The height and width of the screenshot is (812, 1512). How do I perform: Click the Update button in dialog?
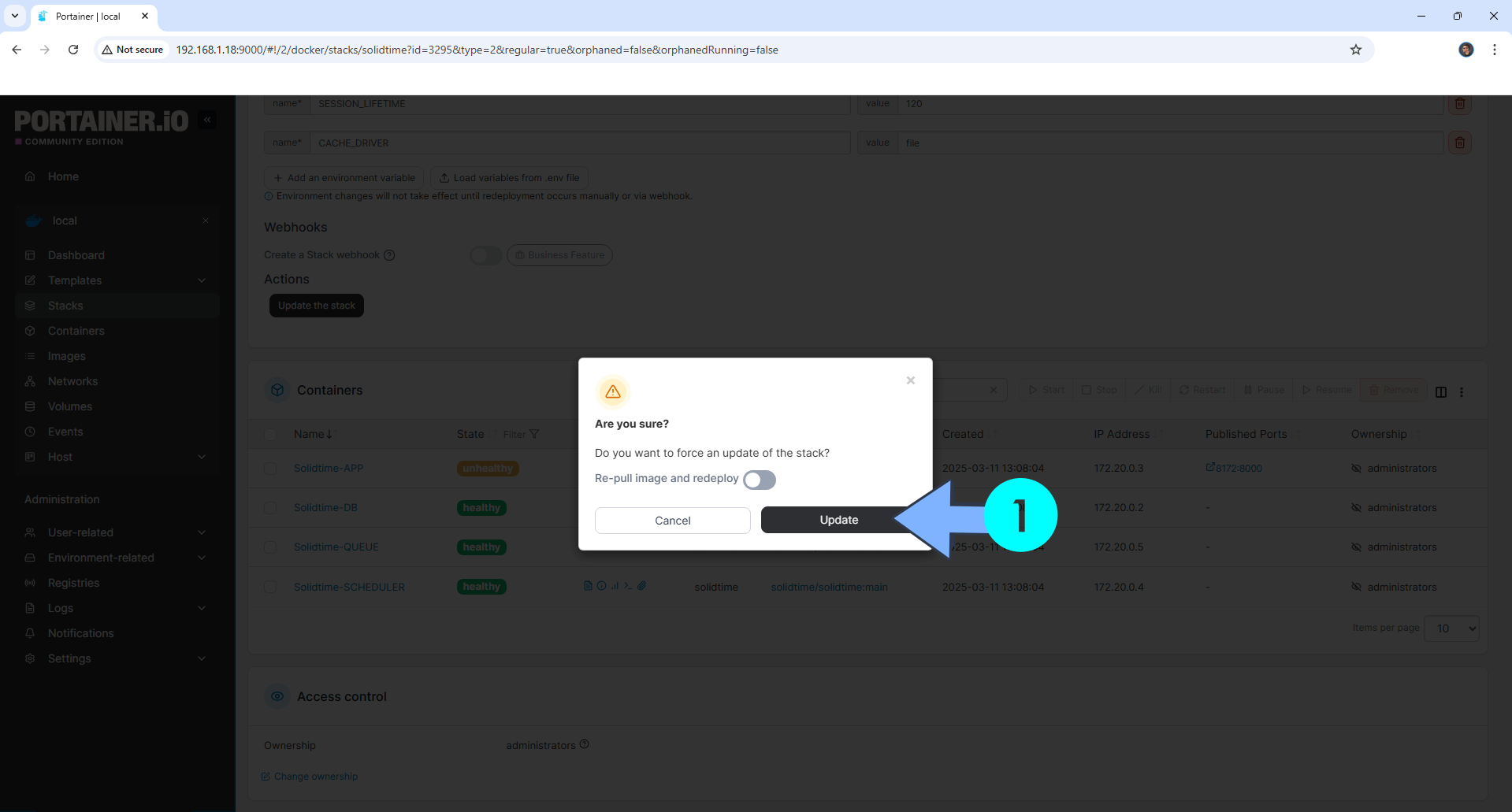pos(838,520)
